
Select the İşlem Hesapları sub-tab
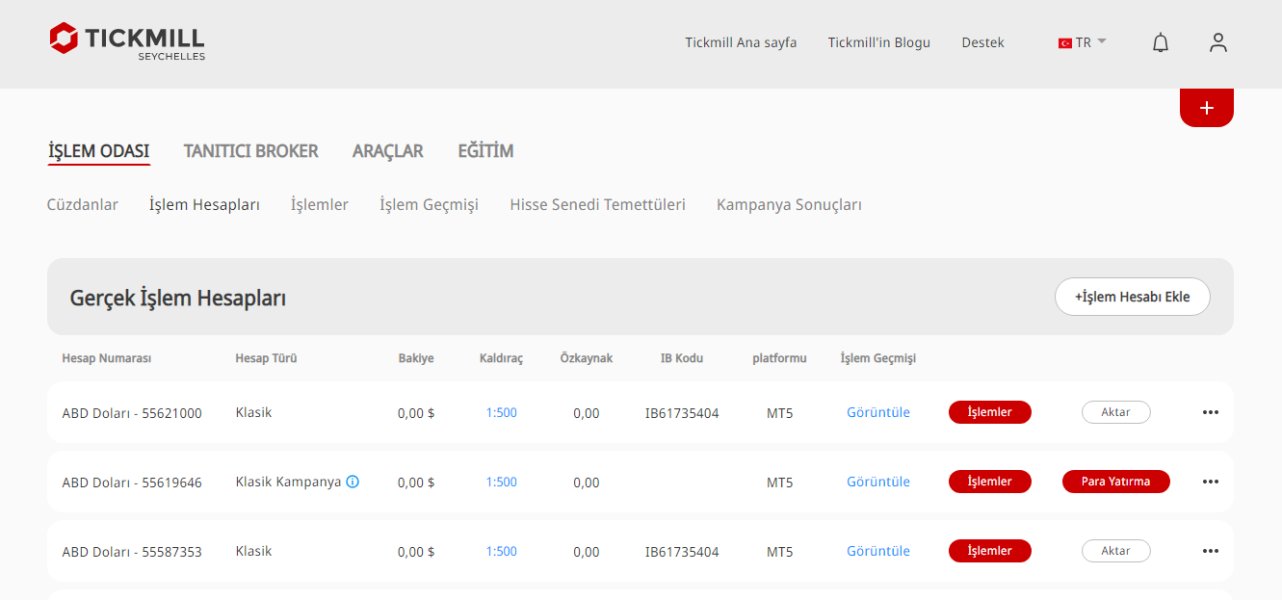point(204,204)
